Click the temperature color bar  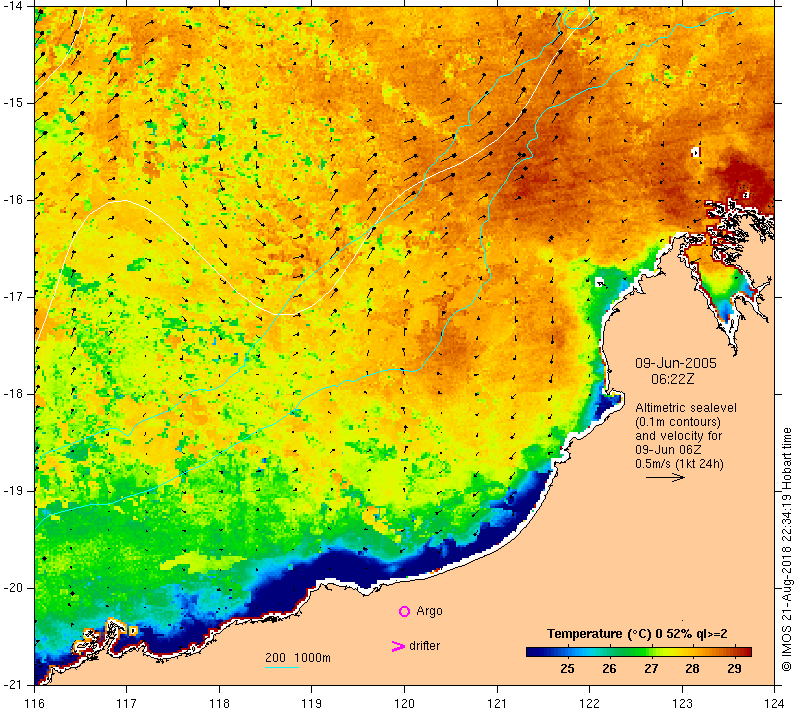pyautogui.click(x=639, y=651)
